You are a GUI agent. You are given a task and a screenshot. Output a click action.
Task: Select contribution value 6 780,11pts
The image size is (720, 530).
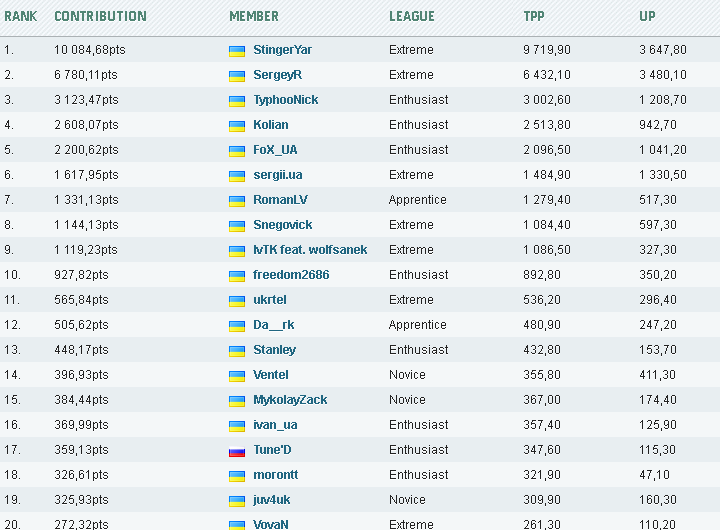pos(86,75)
